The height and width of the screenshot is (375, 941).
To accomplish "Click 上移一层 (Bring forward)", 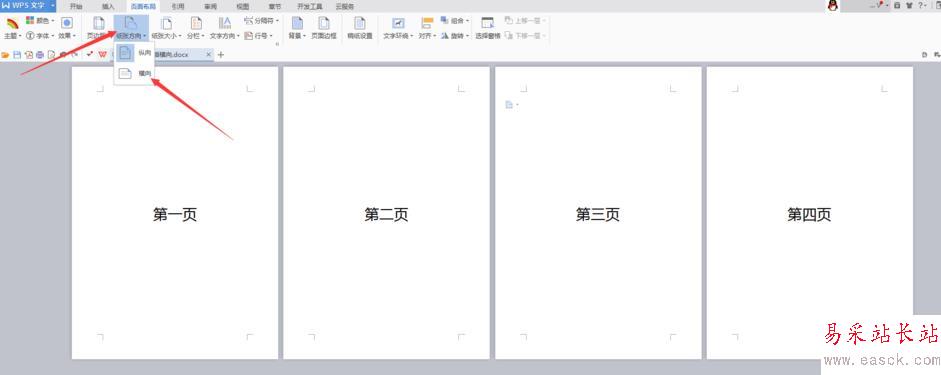I will pos(525,20).
